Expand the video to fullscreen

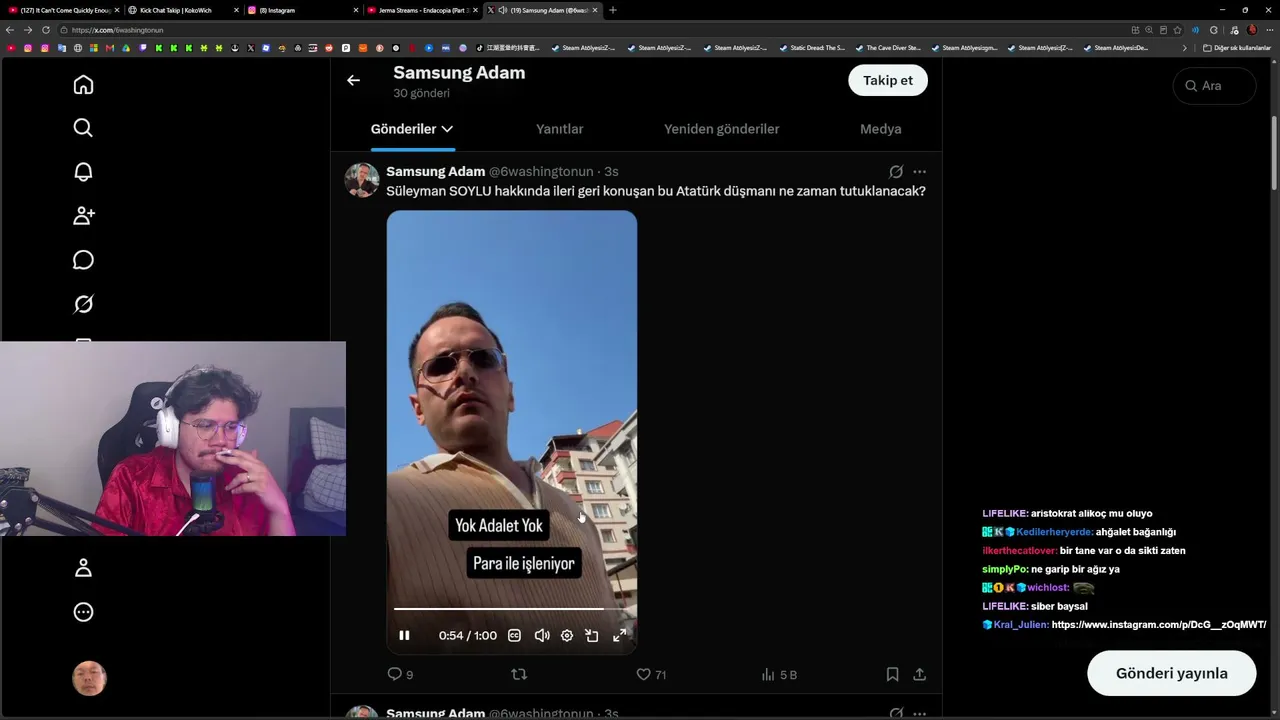tap(619, 635)
